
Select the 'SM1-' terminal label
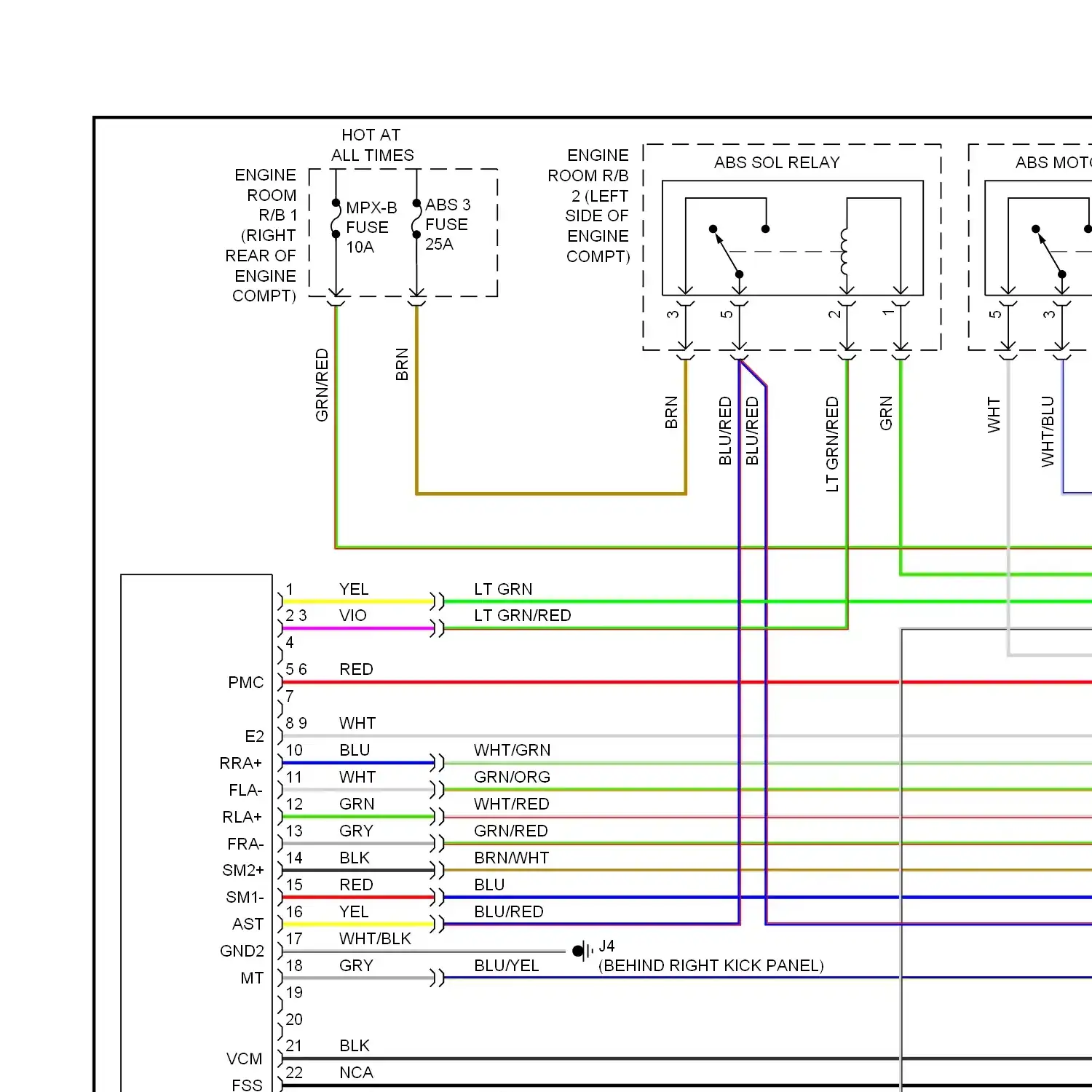click(x=245, y=897)
